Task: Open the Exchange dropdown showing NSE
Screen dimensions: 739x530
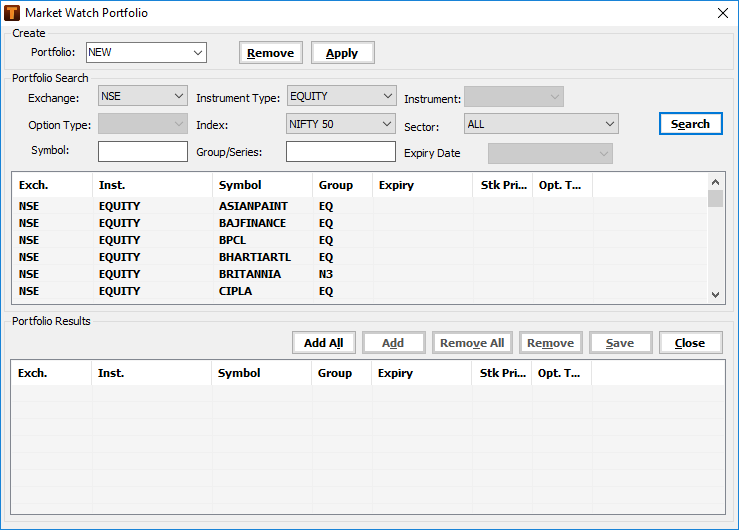Action: coord(143,96)
